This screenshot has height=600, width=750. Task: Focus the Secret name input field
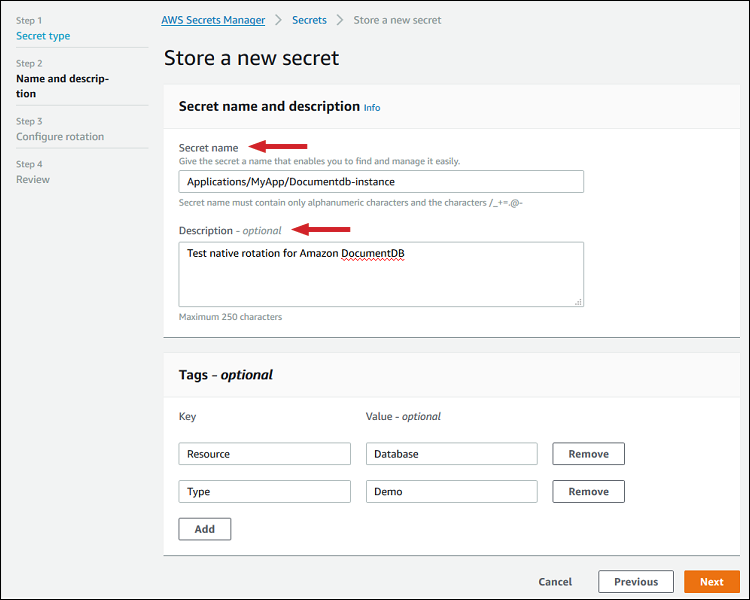381,182
